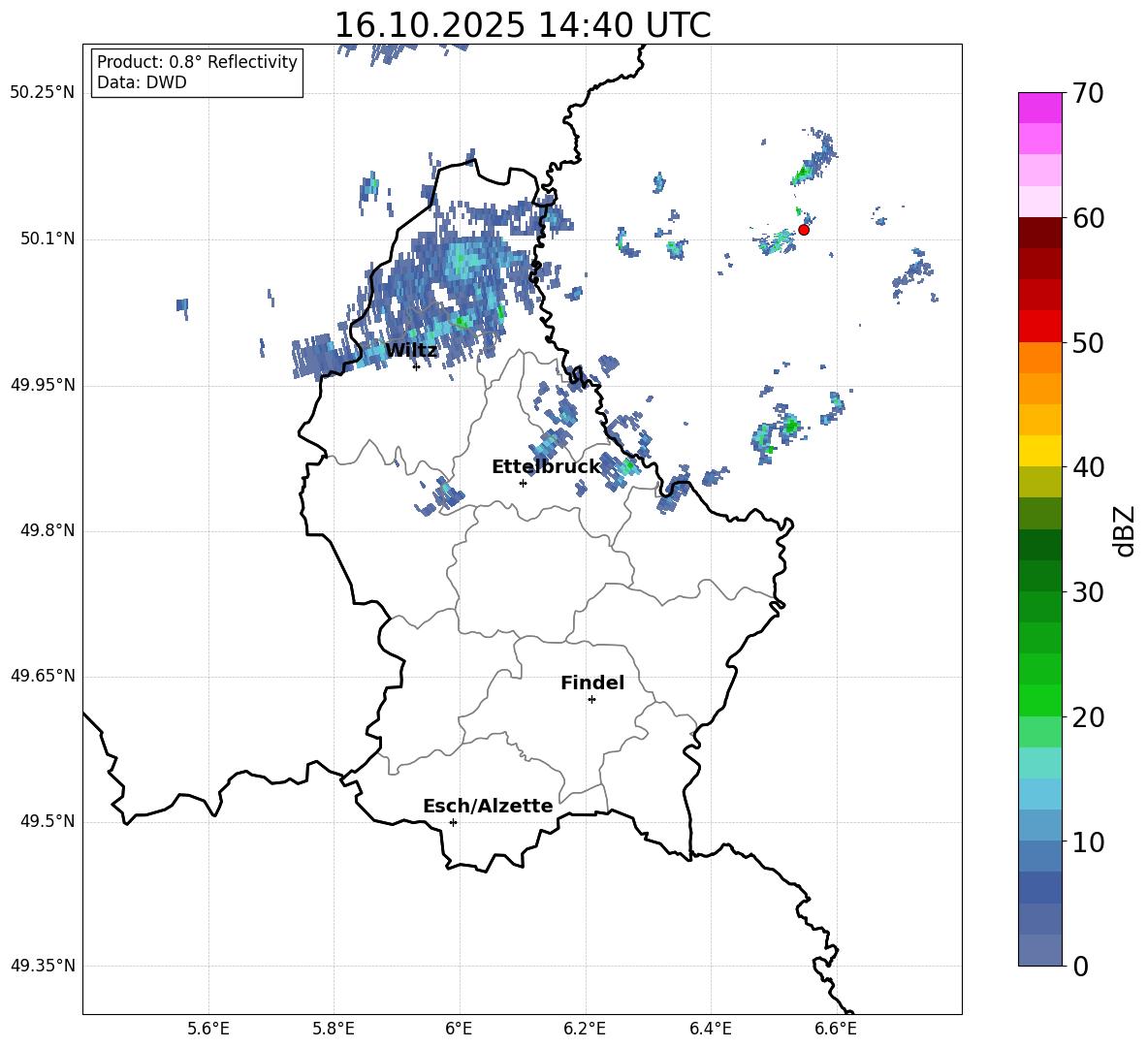
Task: Click the 50 tick on the colorbar
Action: [1088, 343]
